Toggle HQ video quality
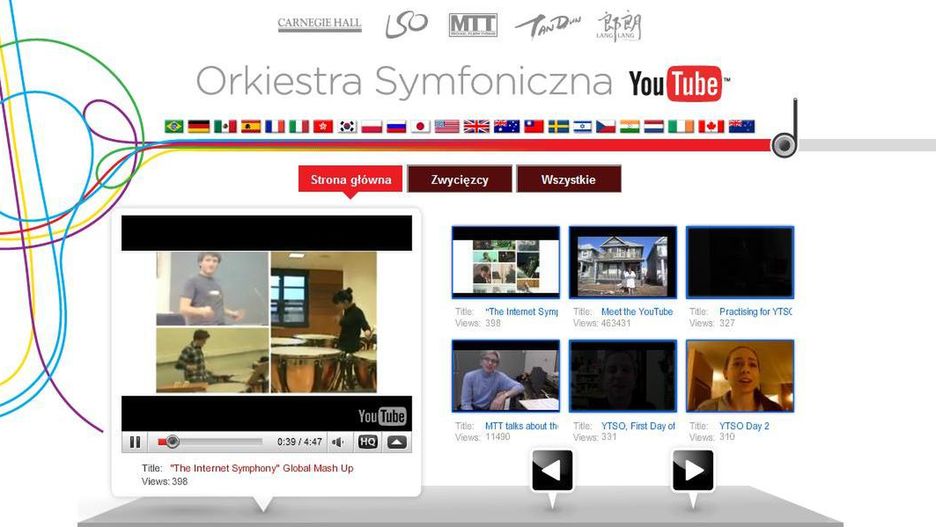The width and height of the screenshot is (936, 527). pos(368,442)
